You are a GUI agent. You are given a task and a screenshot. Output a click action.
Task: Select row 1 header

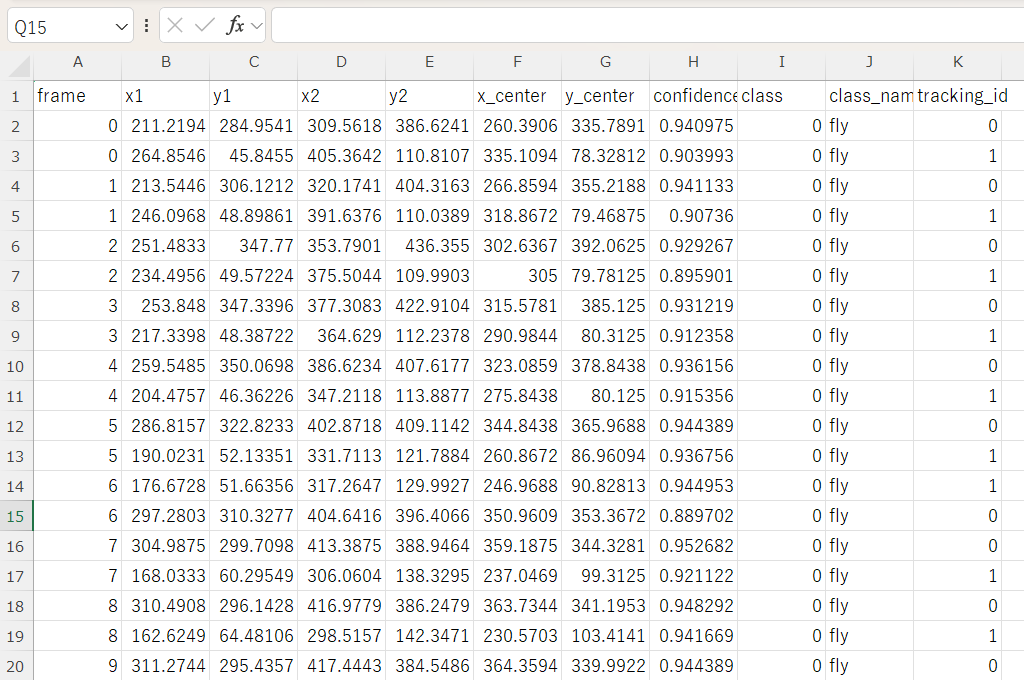(16, 96)
